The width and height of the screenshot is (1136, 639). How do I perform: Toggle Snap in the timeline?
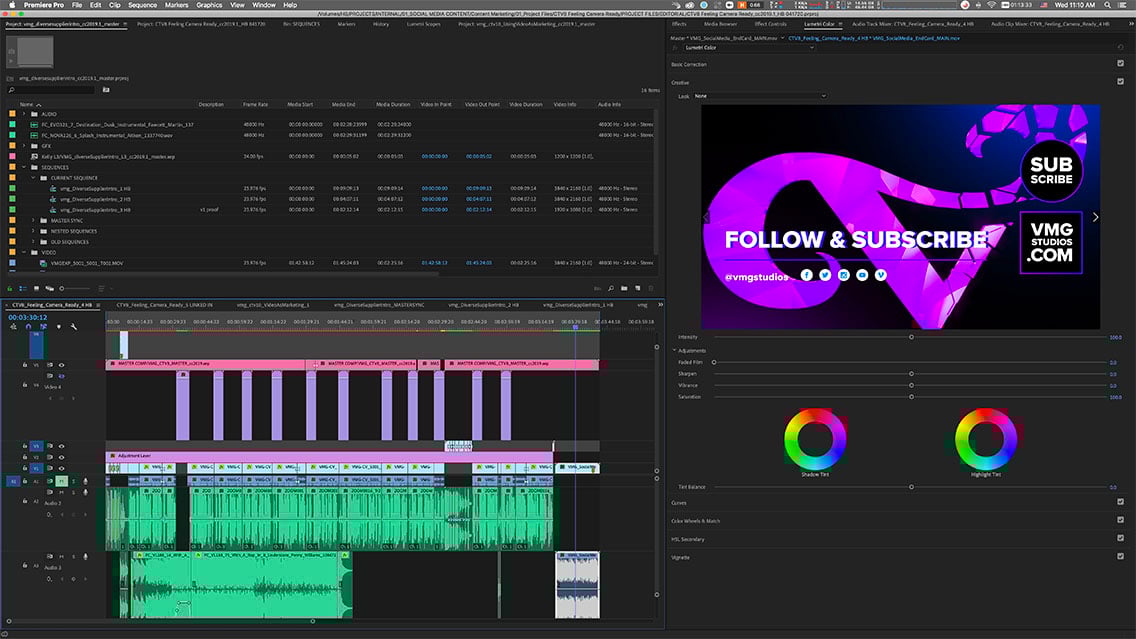[x=28, y=326]
